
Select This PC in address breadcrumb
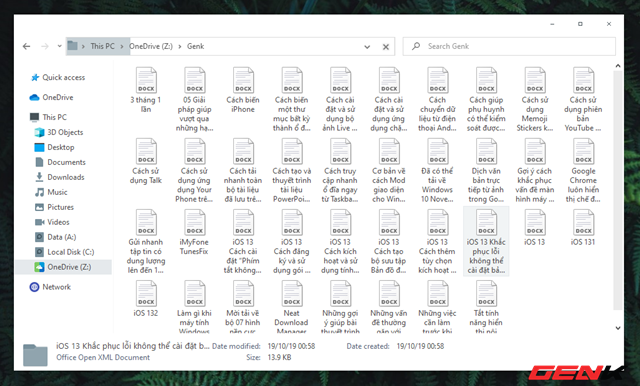click(102, 46)
